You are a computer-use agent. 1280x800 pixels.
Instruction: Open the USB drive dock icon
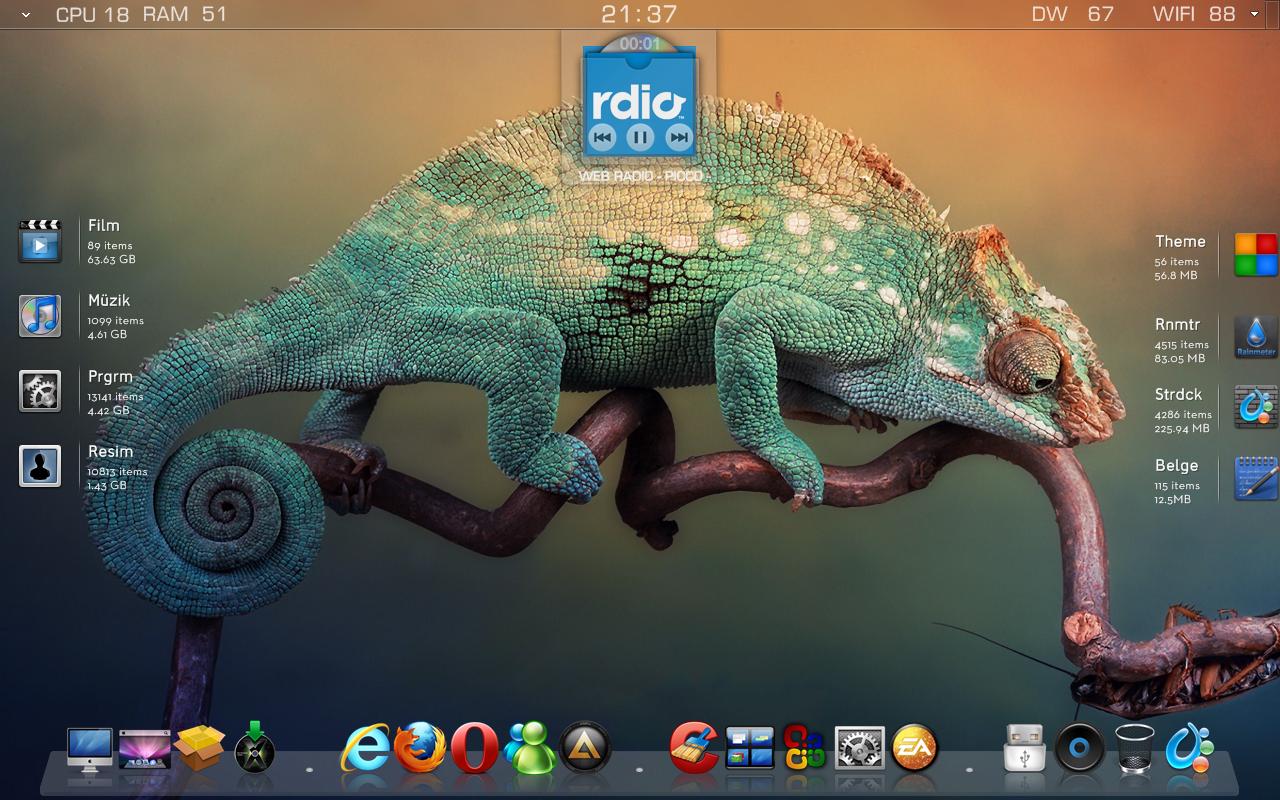click(x=1025, y=748)
